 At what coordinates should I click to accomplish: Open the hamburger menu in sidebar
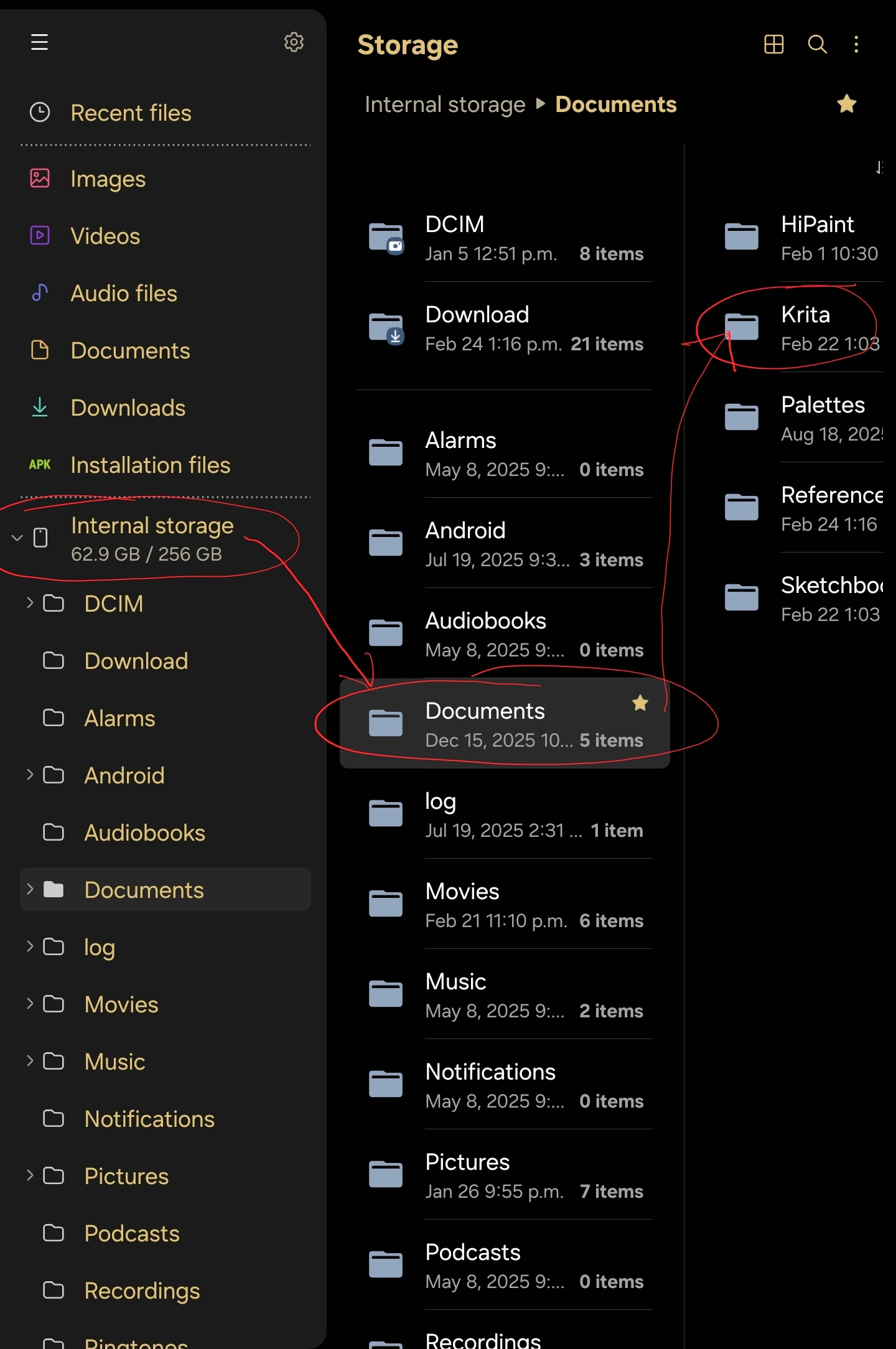pyautogui.click(x=39, y=42)
